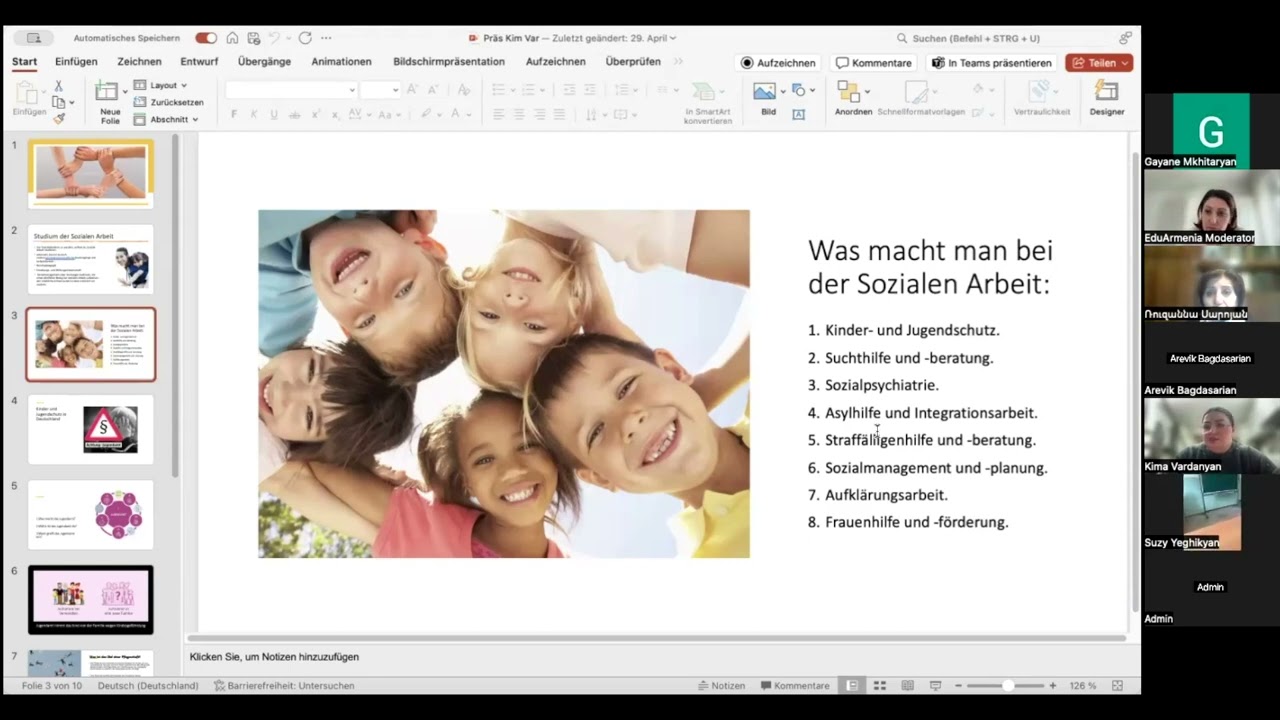Screen dimensions: 1280x720
Task: Select slide 6 thumbnail with pink background
Action: click(91, 599)
